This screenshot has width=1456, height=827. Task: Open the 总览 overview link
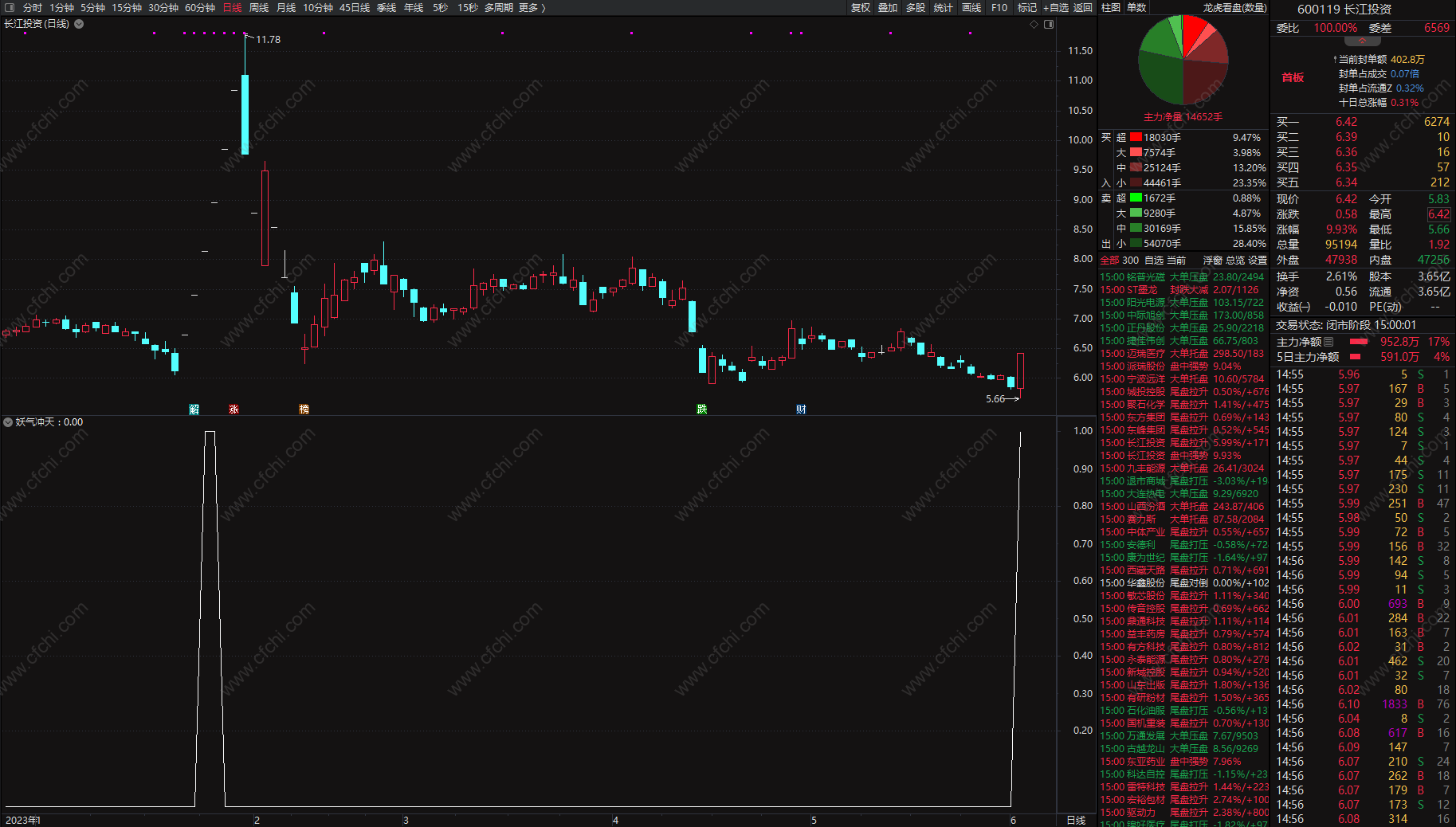[1235, 261]
